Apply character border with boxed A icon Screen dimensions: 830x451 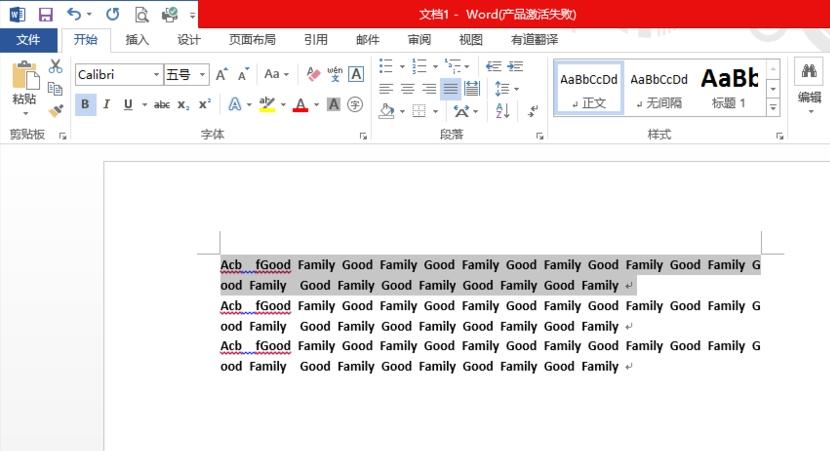356,74
